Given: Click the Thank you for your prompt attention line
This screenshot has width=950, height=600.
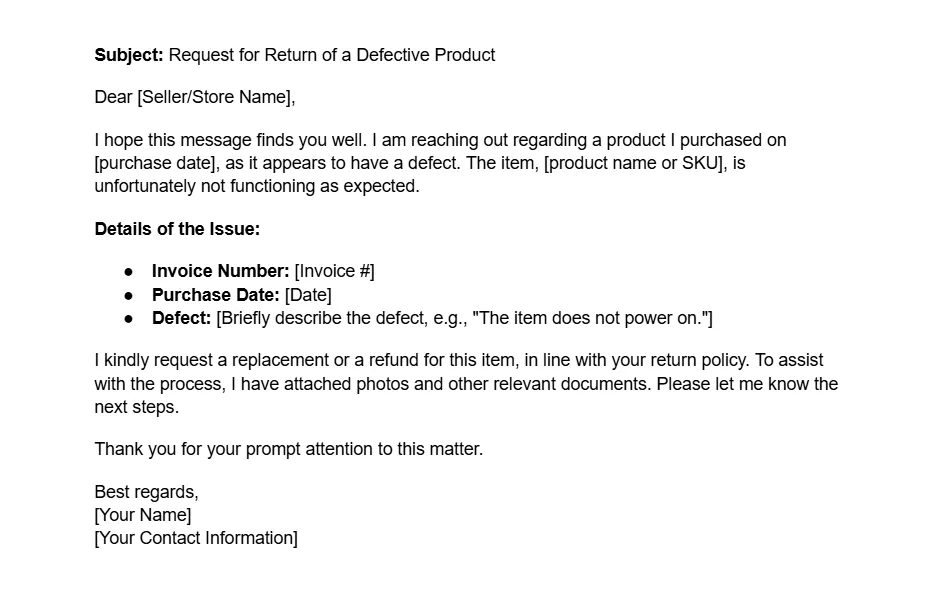Looking at the screenshot, I should [288, 449].
